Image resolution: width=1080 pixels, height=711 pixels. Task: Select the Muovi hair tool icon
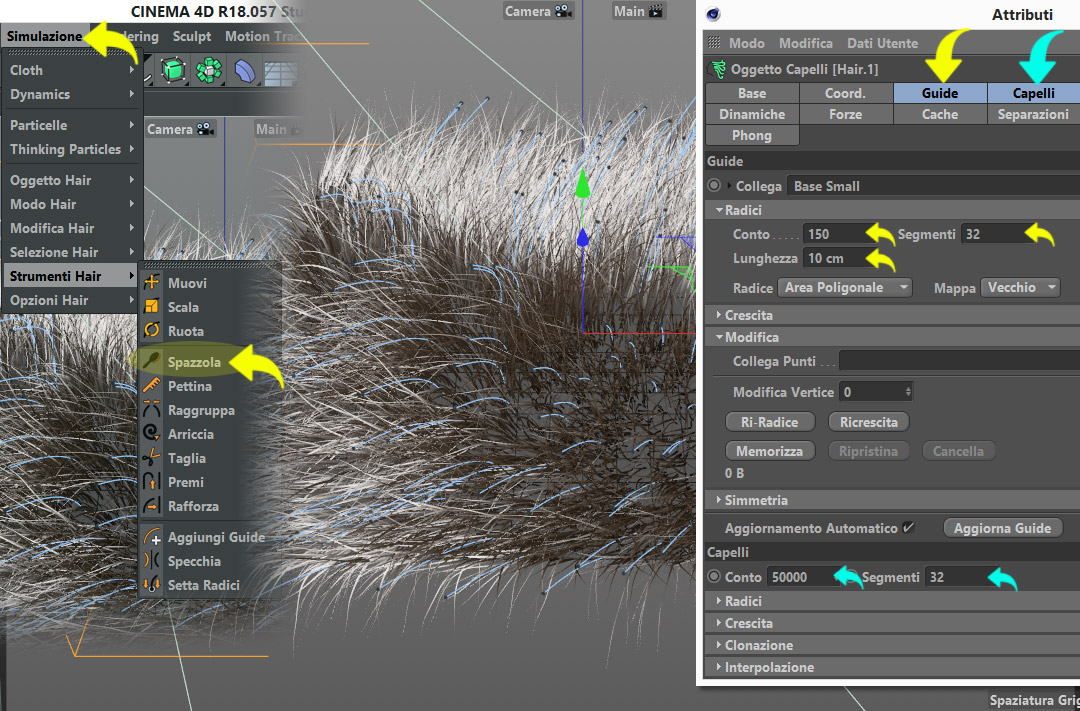[152, 282]
